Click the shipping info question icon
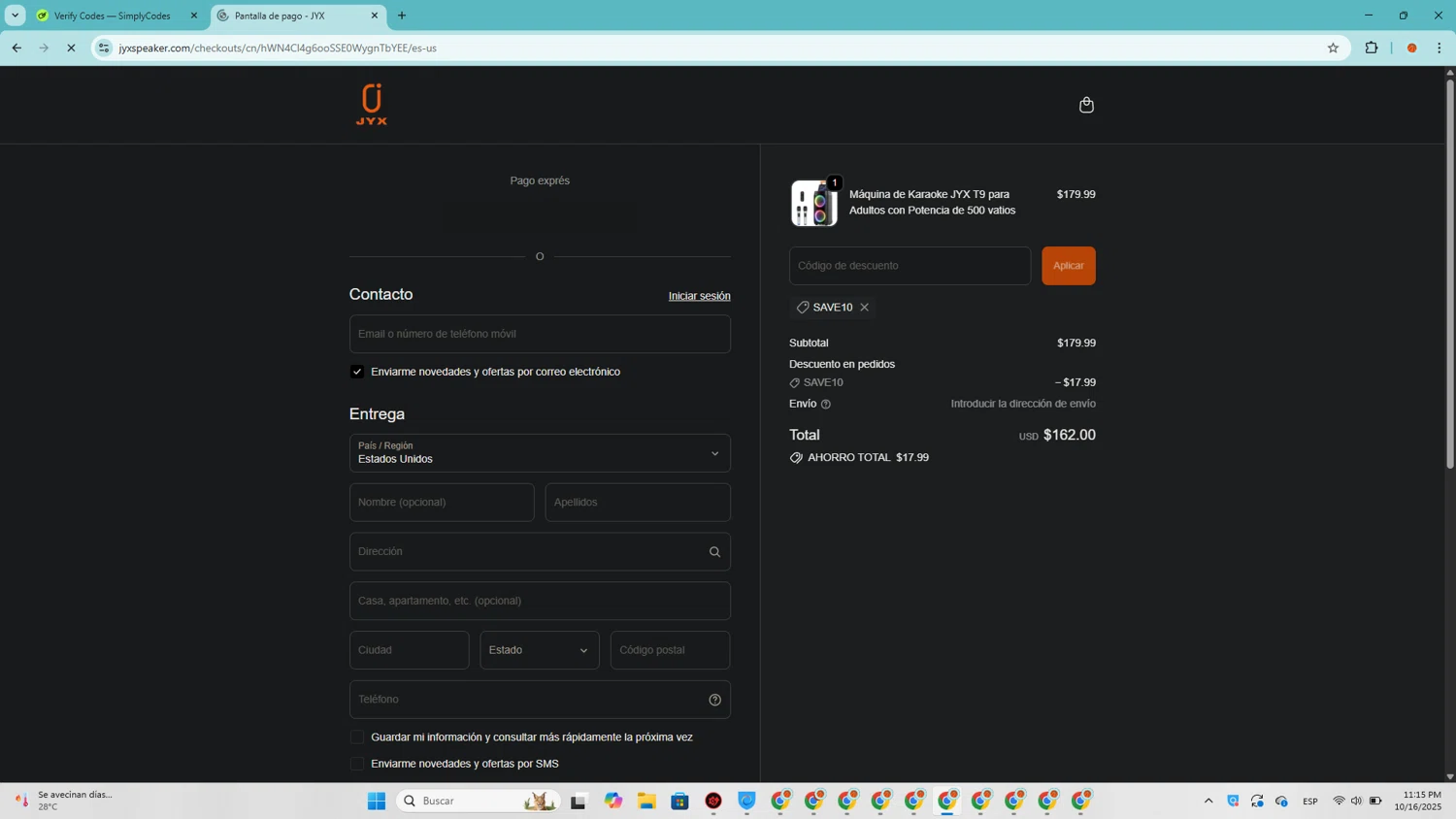Viewport: 1456px width, 819px height. click(x=826, y=405)
